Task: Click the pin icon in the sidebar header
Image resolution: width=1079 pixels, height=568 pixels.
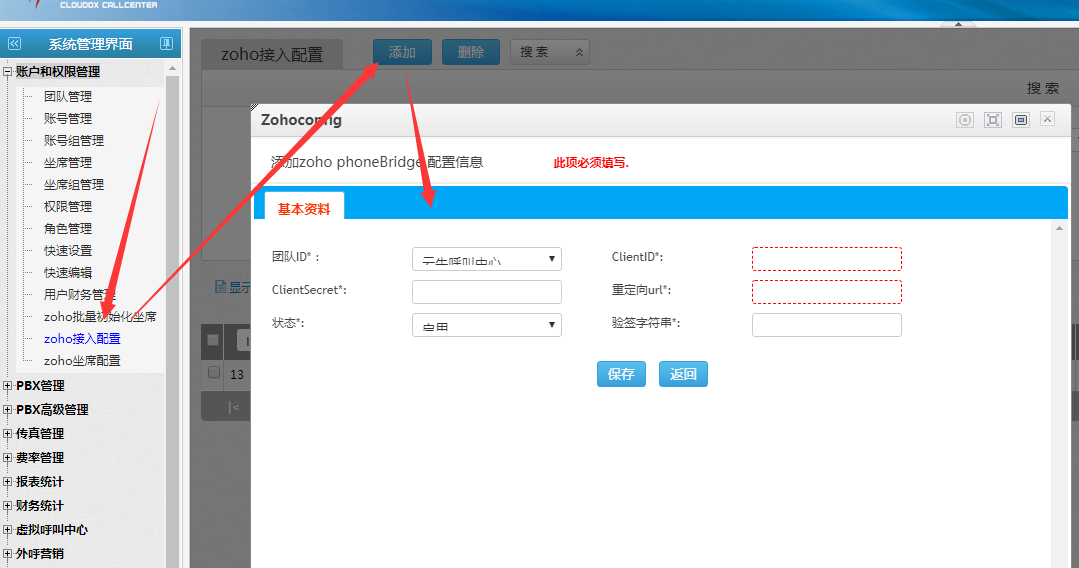Action: (x=166, y=44)
